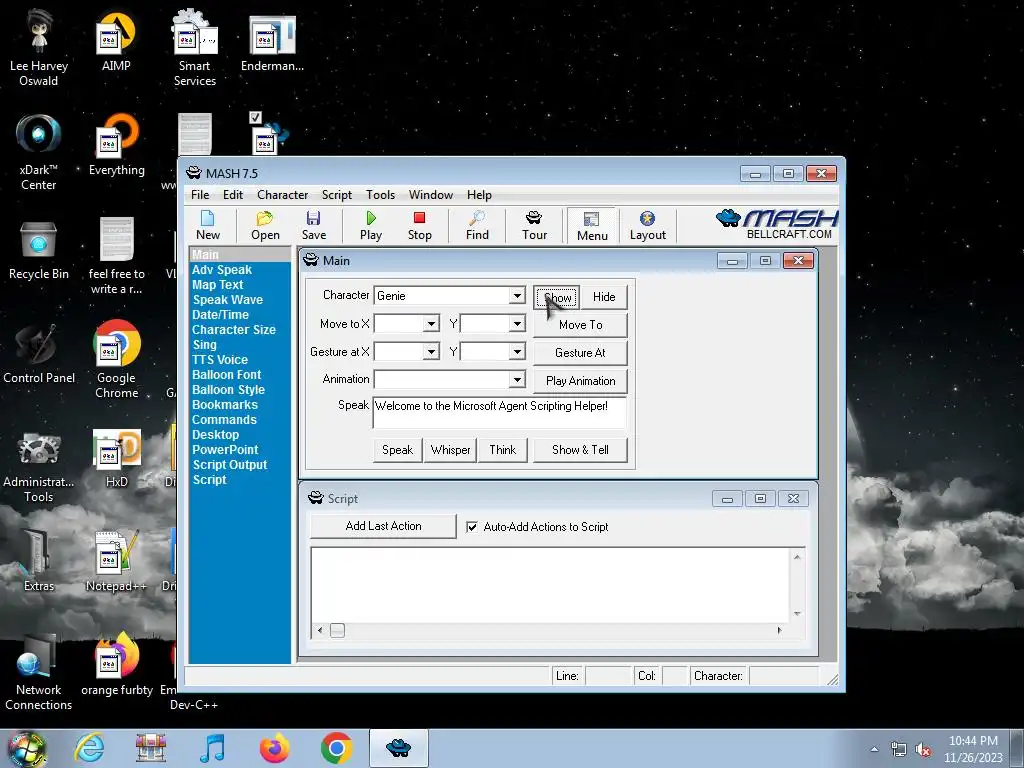Open the Move to Y dropdown
Image resolution: width=1024 pixels, height=768 pixels.
click(517, 324)
